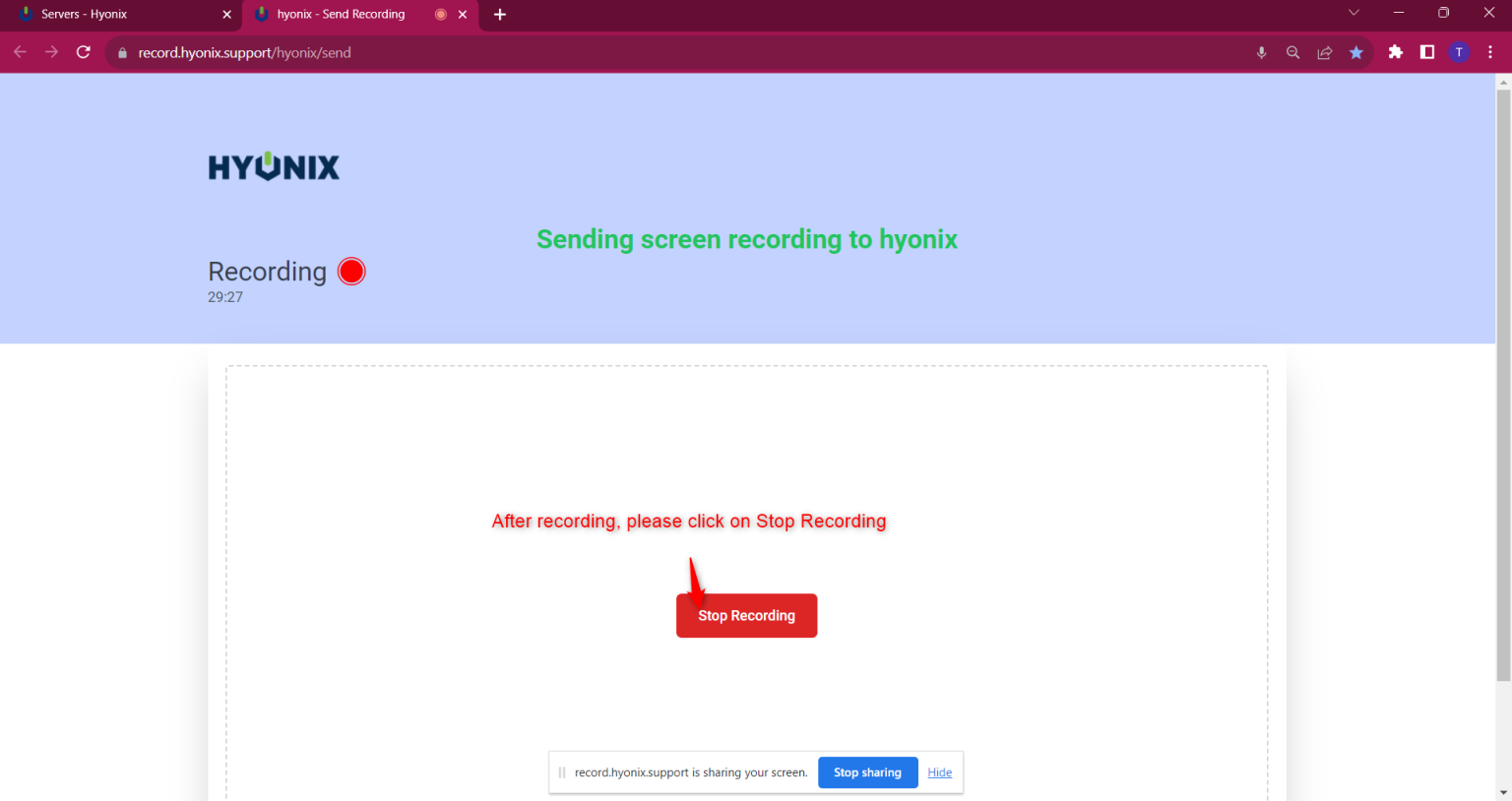Click the microphone icon in address bar

pos(1261,53)
